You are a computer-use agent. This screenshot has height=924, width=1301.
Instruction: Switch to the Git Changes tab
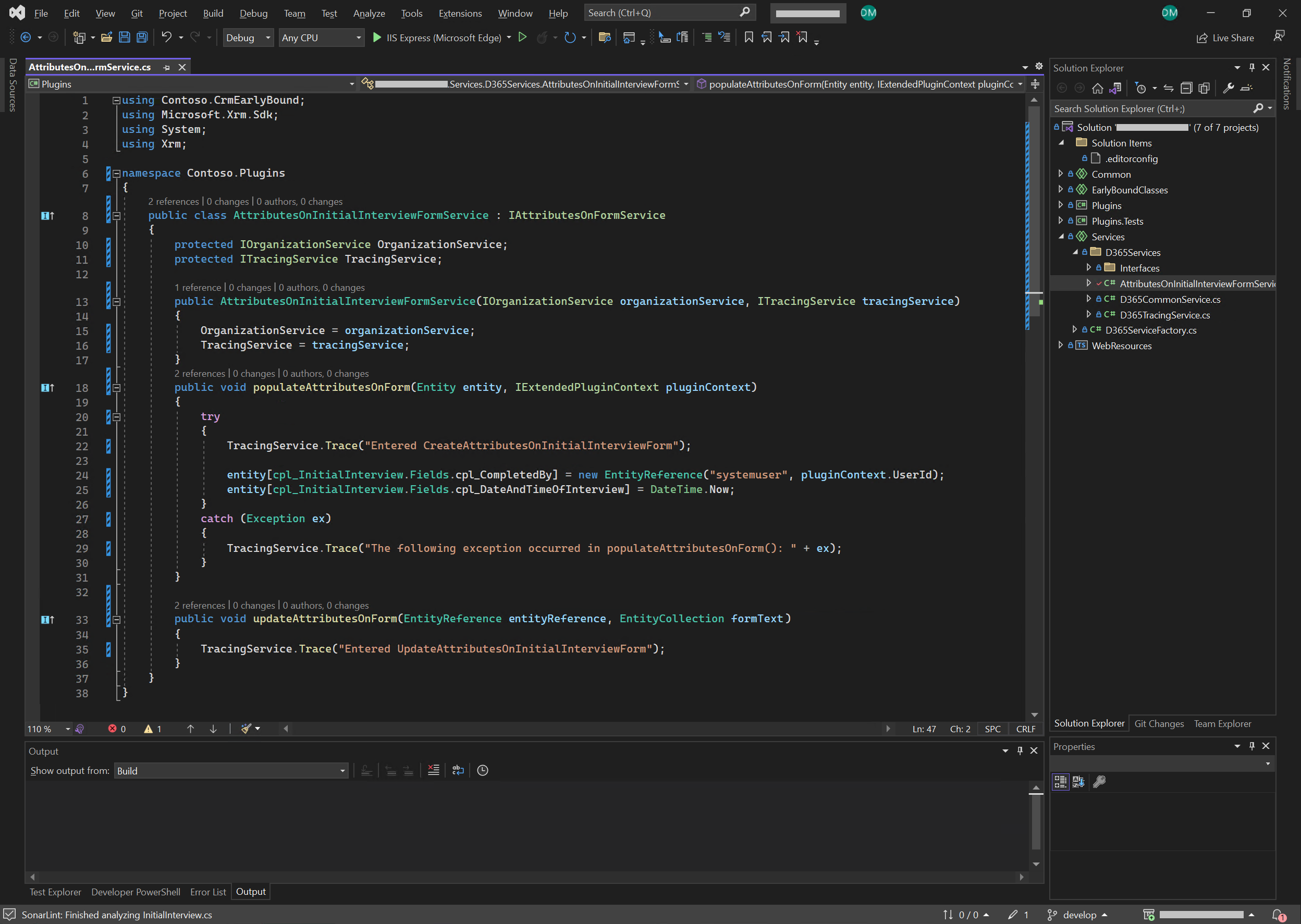coord(1159,724)
